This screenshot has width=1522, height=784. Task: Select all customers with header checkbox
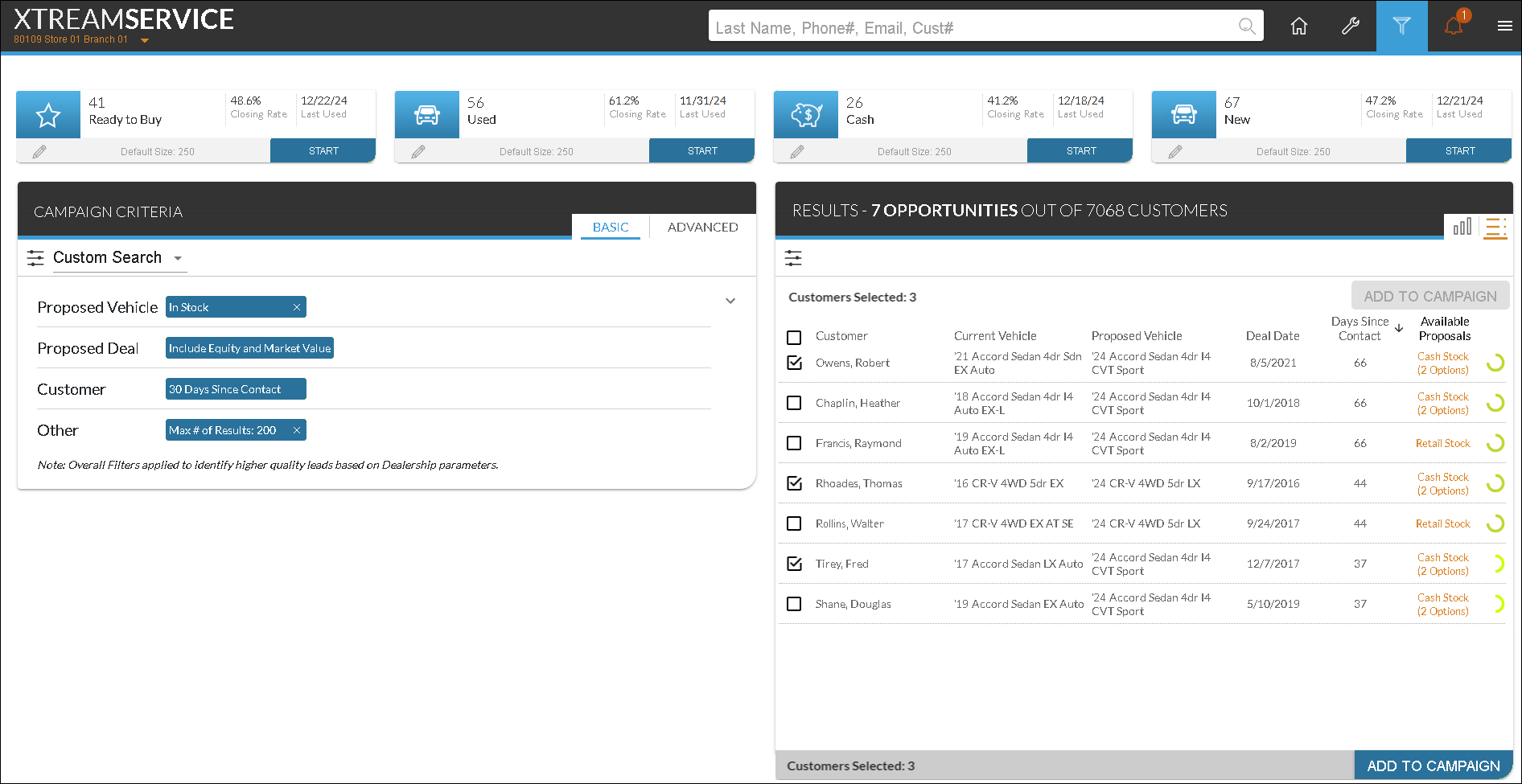[794, 337]
